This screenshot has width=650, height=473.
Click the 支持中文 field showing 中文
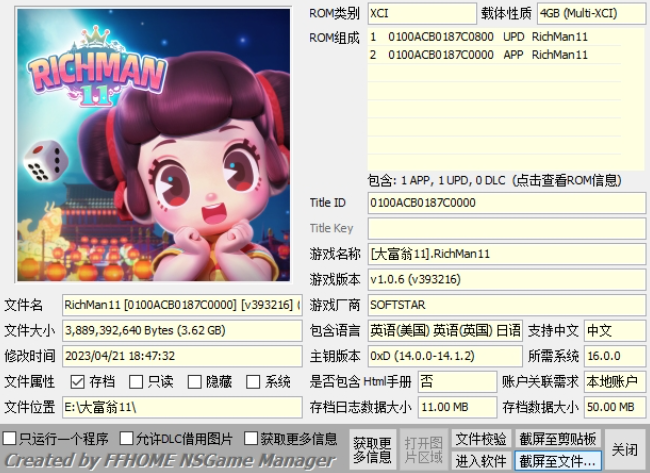pos(615,331)
